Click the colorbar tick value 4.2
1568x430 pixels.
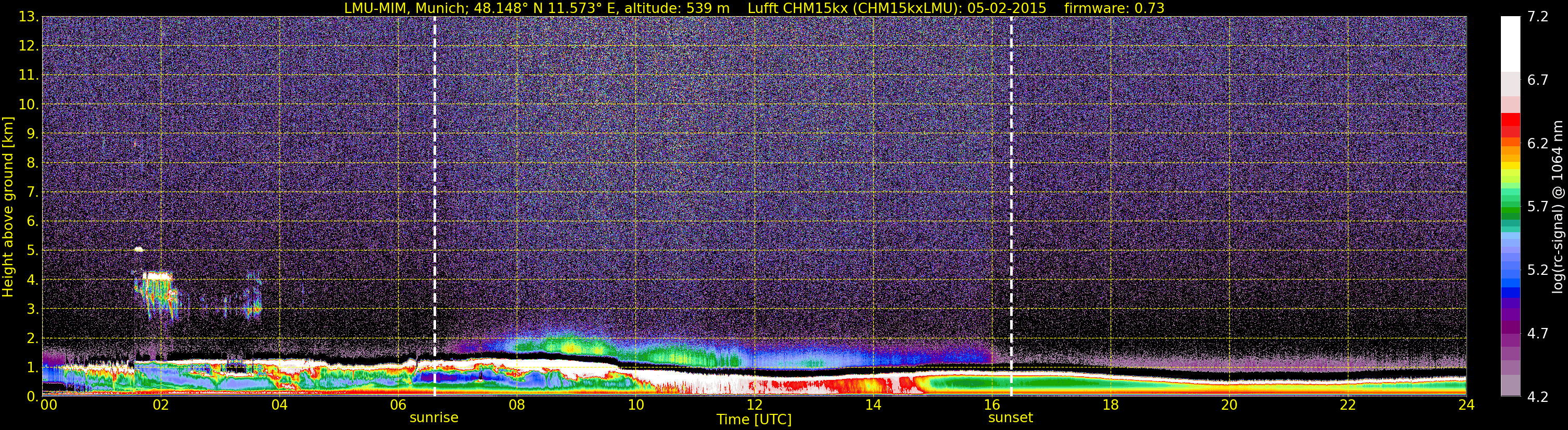(1538, 397)
